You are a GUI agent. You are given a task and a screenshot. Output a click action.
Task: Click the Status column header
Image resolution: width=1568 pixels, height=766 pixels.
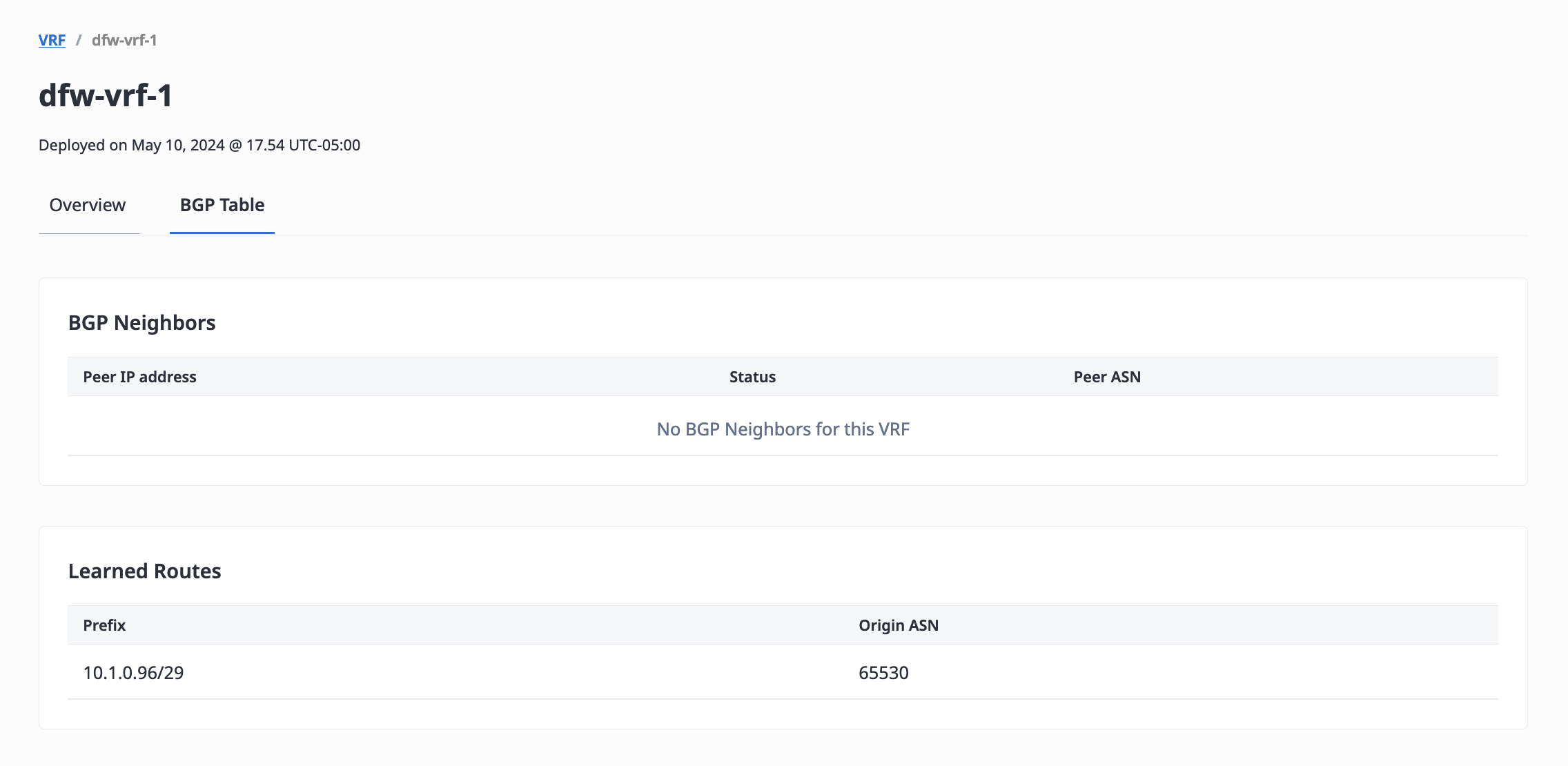pos(752,377)
